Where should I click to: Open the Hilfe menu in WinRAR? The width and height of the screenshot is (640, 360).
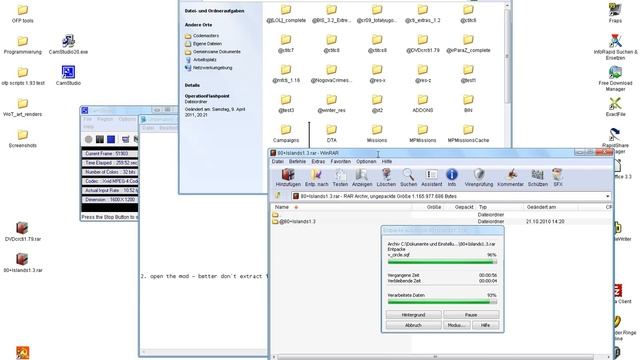click(x=387, y=162)
